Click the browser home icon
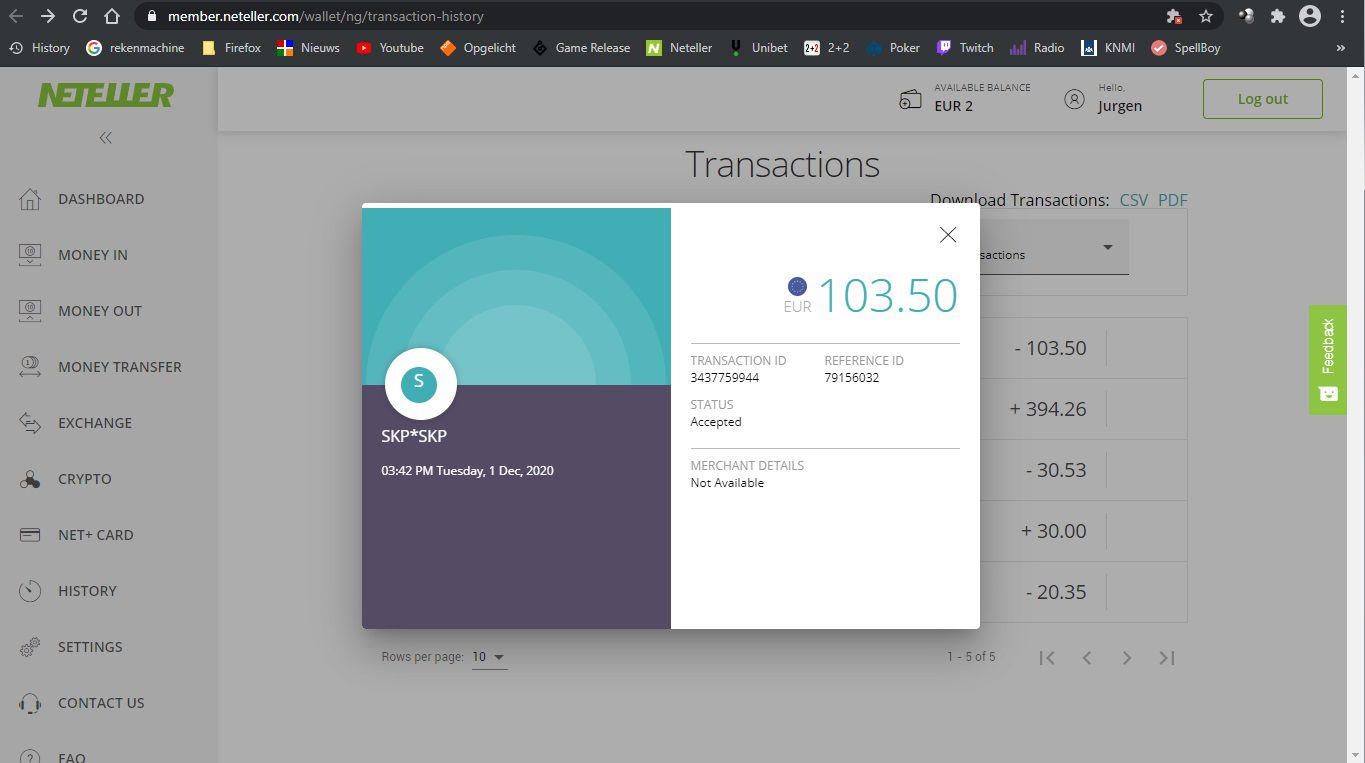1365x763 pixels. 112,16
